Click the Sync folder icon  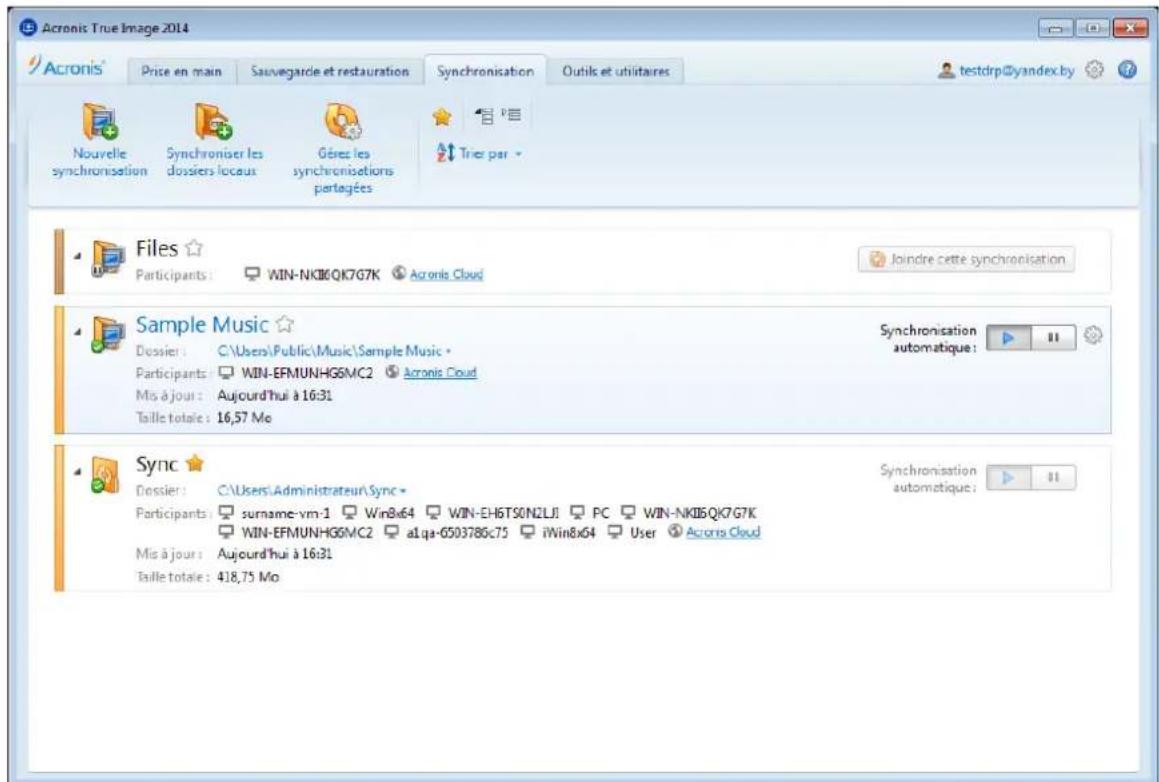click(107, 475)
